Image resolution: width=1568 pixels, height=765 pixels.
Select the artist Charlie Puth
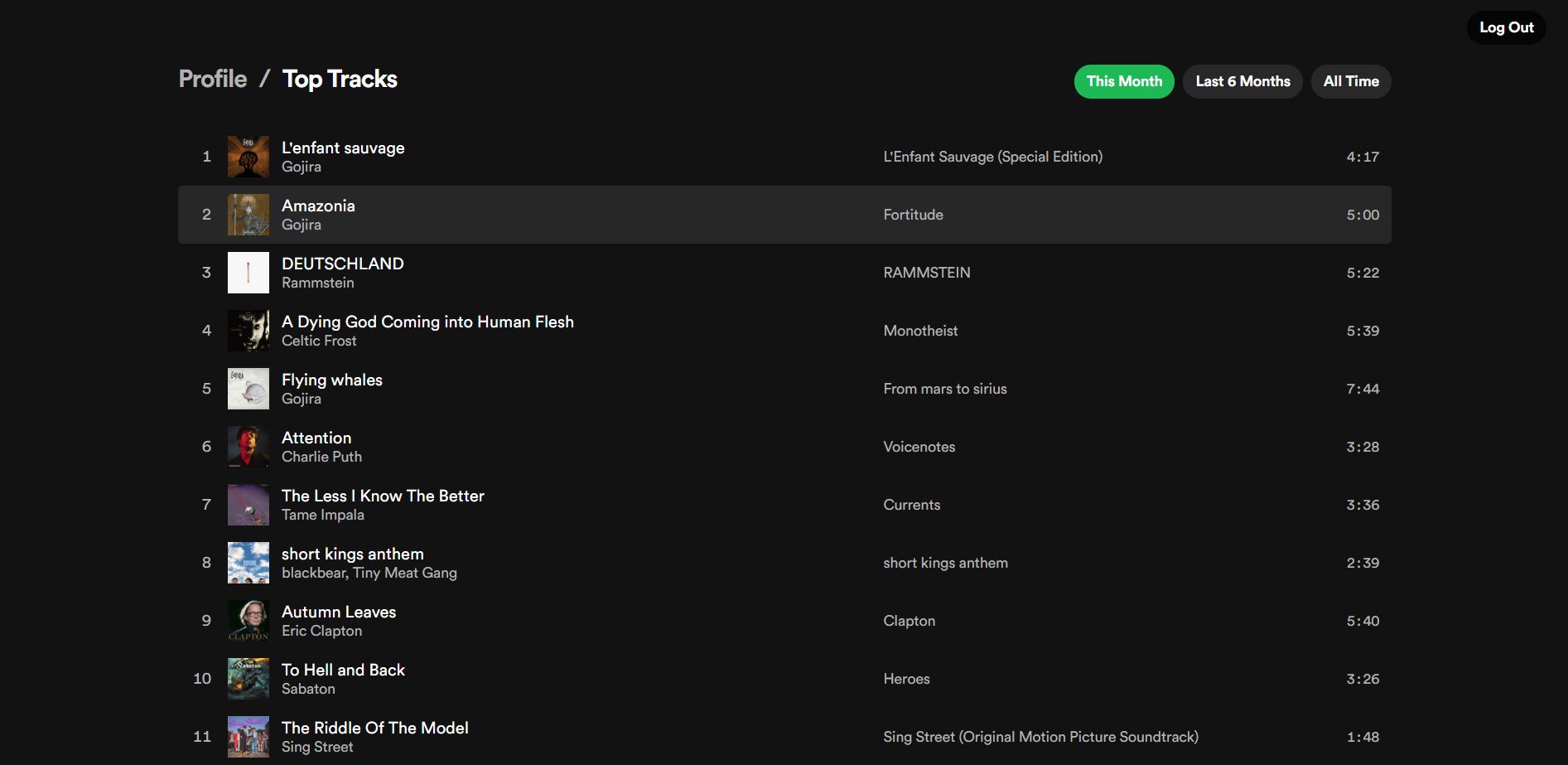[321, 457]
